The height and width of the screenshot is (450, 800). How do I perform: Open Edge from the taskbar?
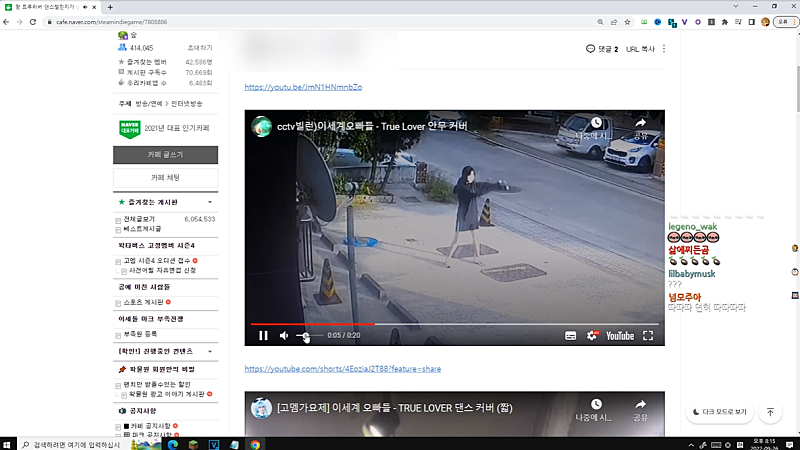coord(173,444)
